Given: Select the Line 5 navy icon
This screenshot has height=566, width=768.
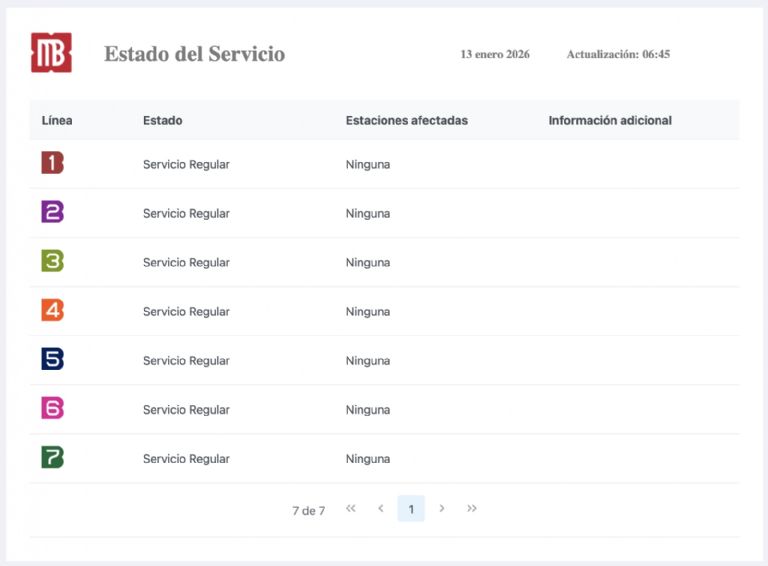Looking at the screenshot, I should pos(52,359).
